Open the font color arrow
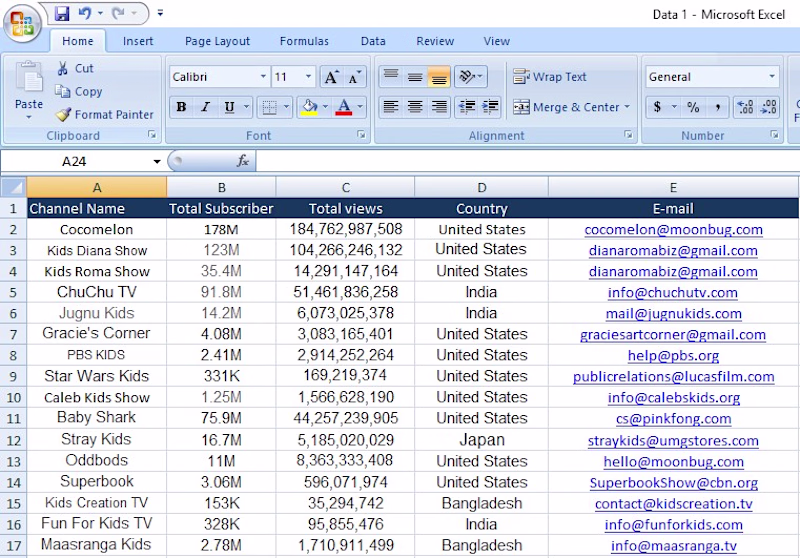 point(360,107)
